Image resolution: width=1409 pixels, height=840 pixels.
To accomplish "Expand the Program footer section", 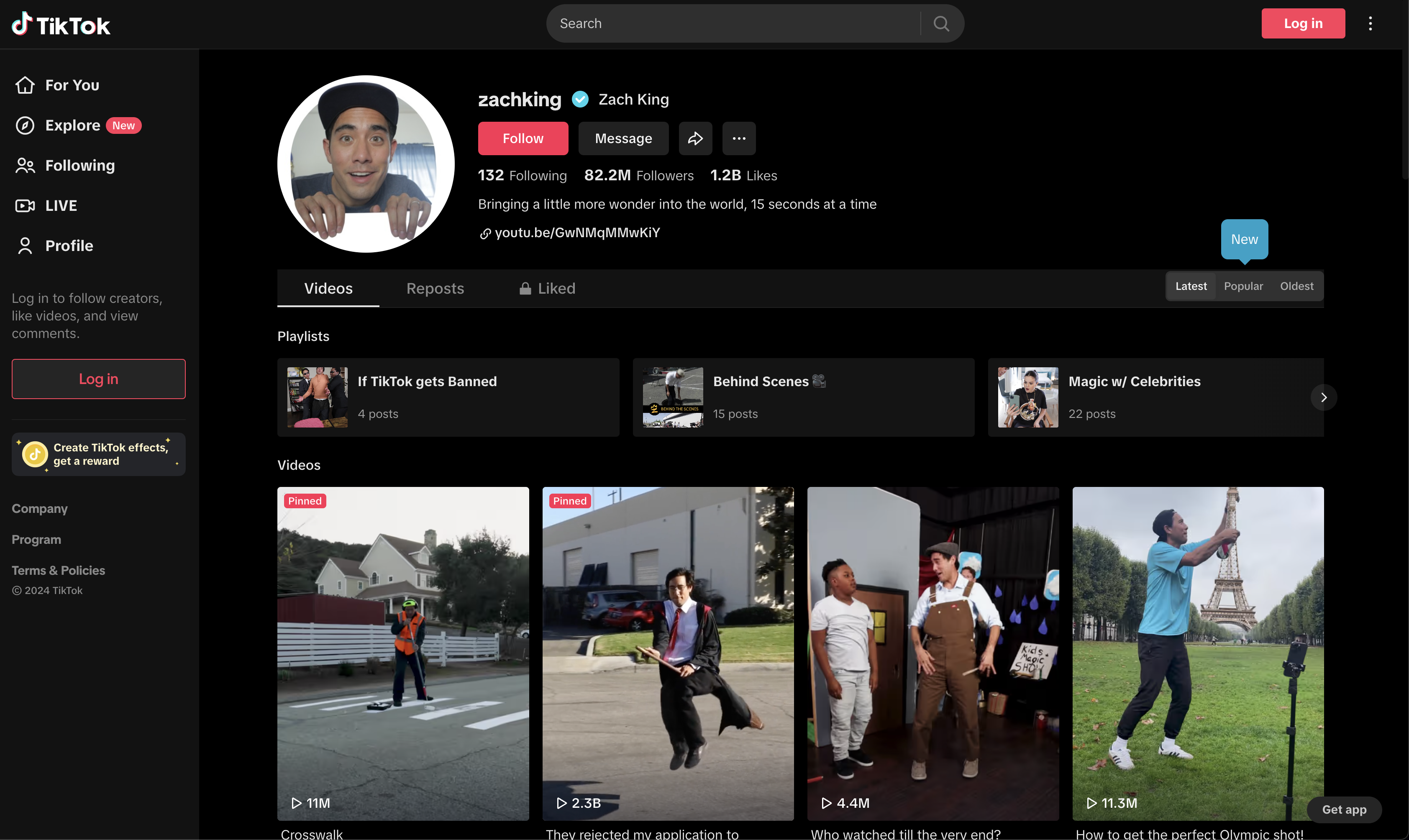I will pos(36,540).
